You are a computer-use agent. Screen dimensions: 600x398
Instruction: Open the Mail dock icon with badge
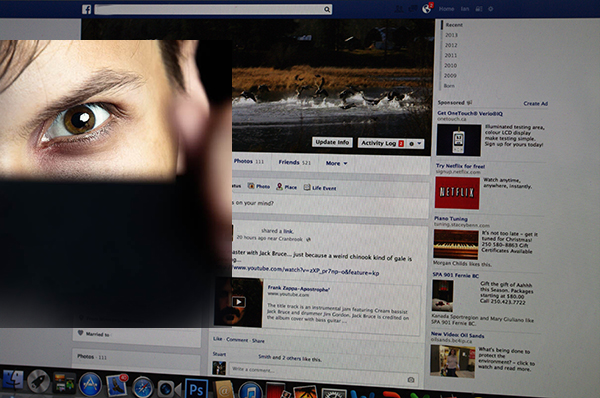click(117, 385)
